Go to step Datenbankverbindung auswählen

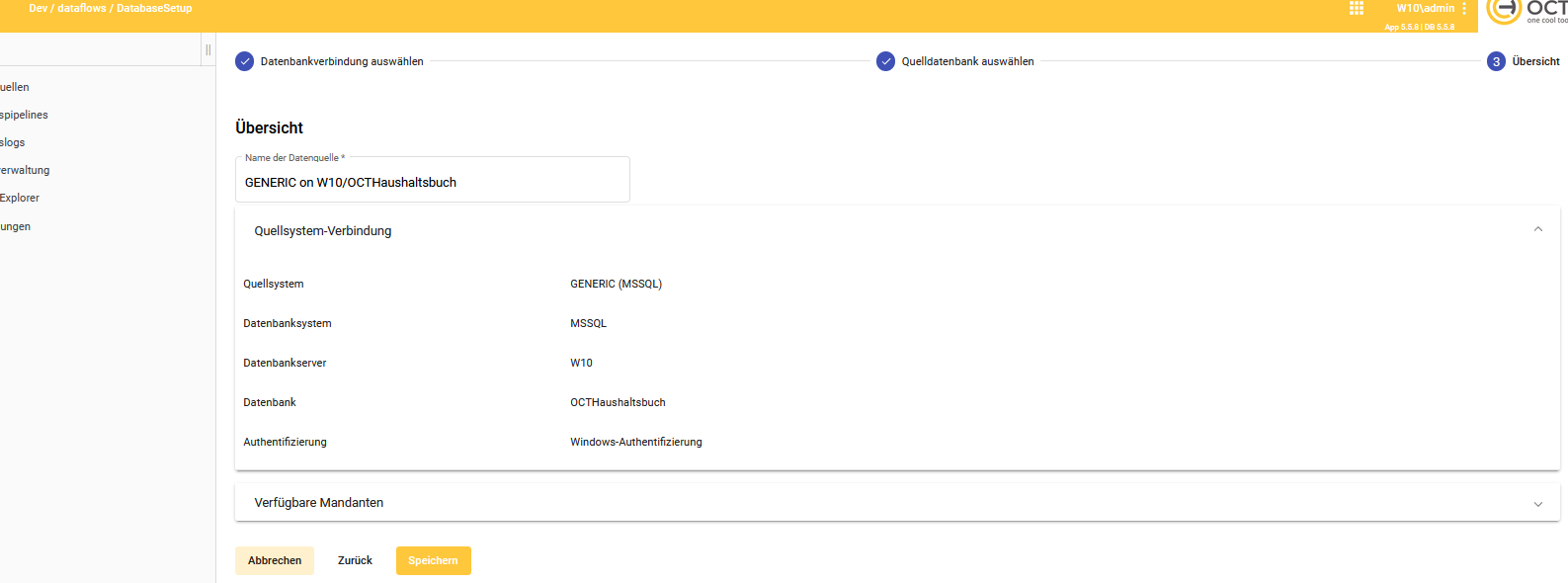pyautogui.click(x=329, y=61)
